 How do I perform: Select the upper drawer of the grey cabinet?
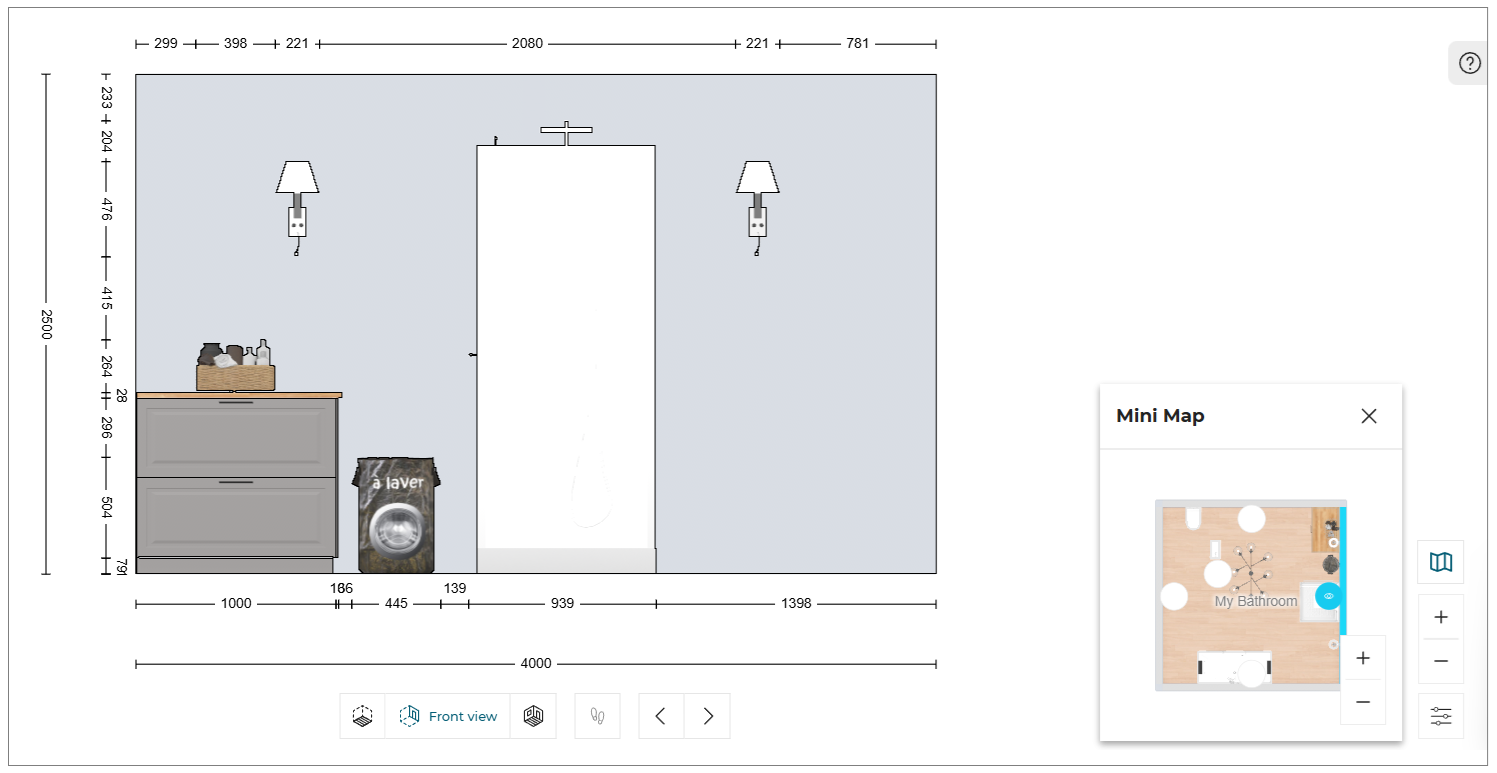[236, 437]
